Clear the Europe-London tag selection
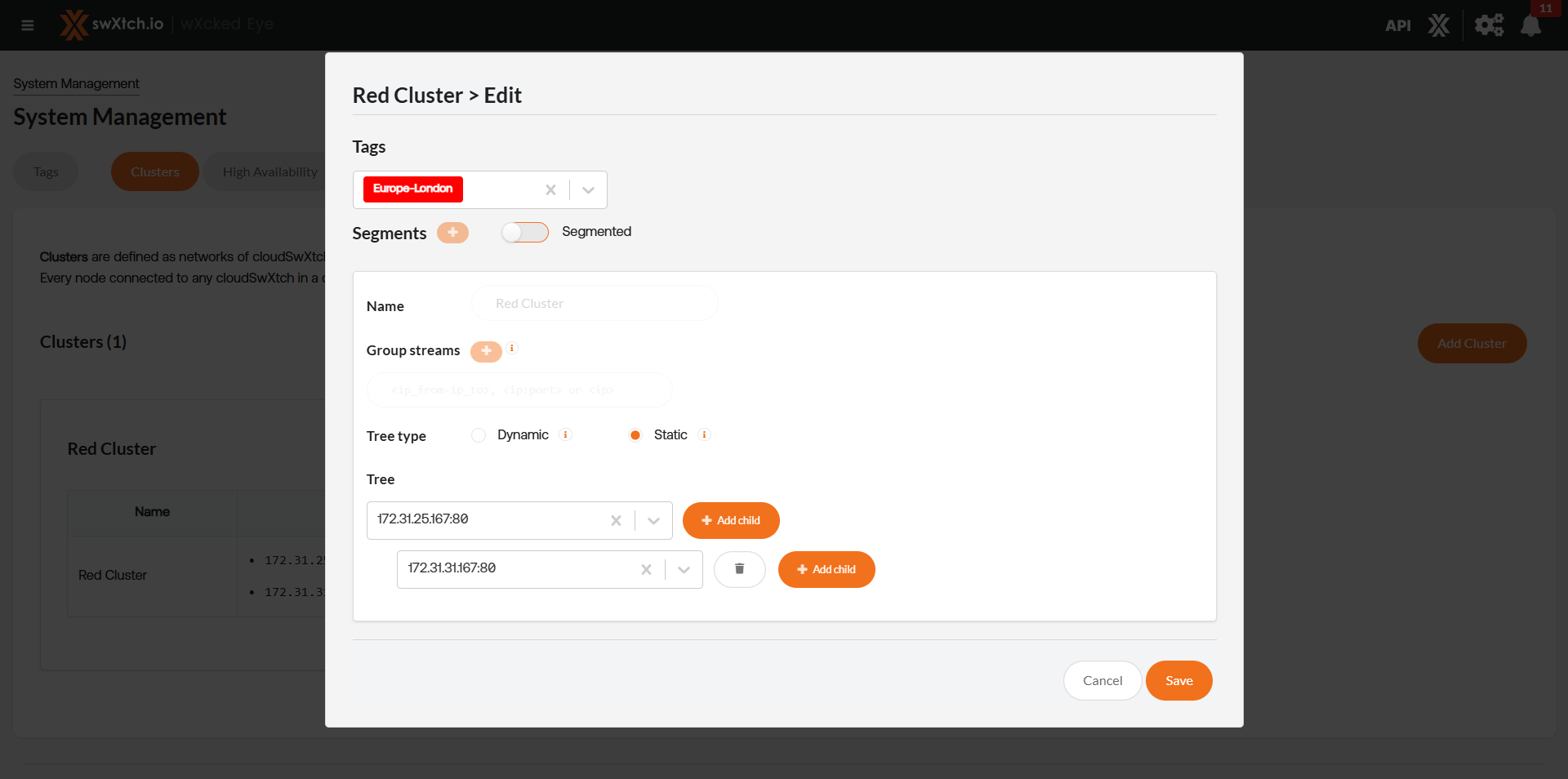 [550, 189]
